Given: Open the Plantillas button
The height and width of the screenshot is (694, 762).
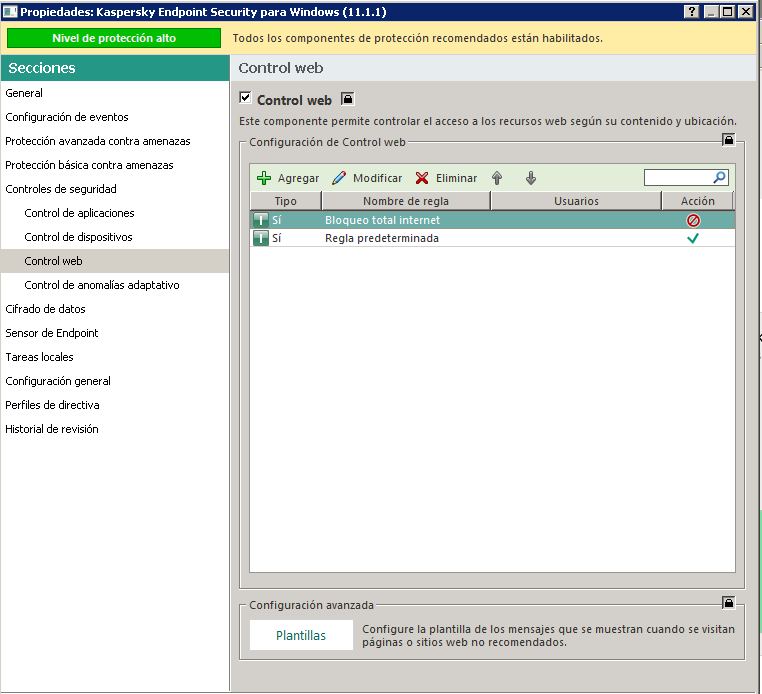Looking at the screenshot, I should [x=301, y=635].
